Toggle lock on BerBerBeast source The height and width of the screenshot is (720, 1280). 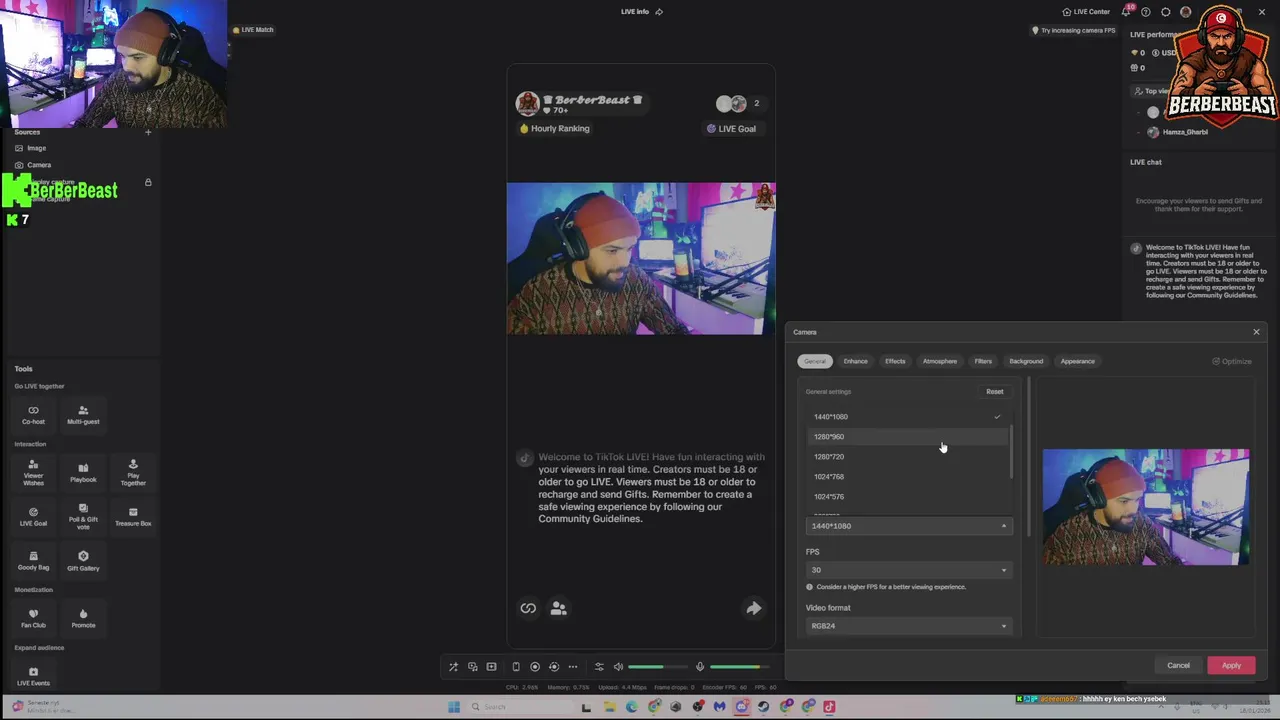148,182
